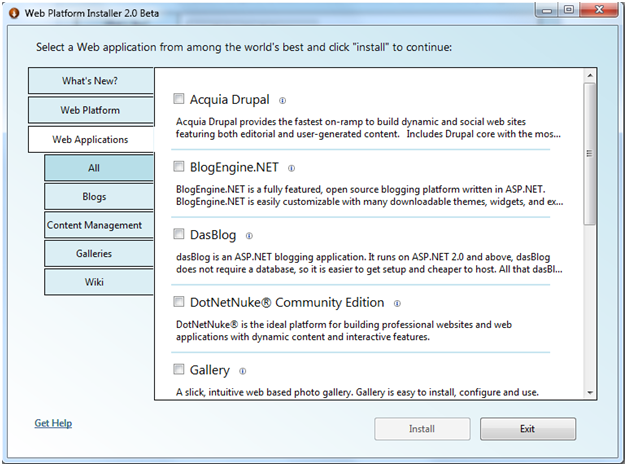Check the Acquia Drupal checkbox
Viewport: 628px width, 468px height.
[x=179, y=98]
